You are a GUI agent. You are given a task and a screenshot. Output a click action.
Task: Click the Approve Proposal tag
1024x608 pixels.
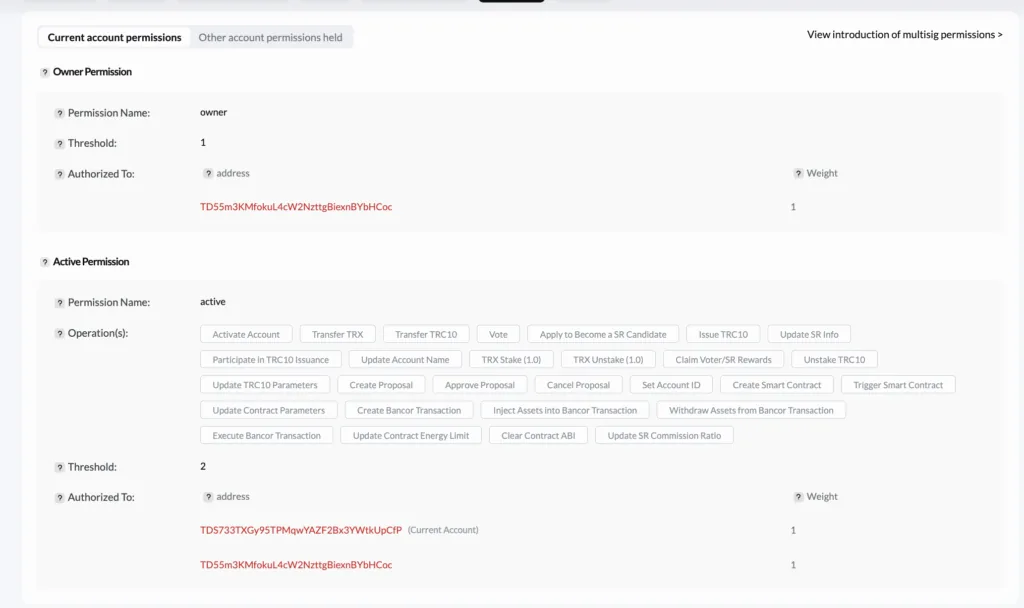click(x=480, y=385)
